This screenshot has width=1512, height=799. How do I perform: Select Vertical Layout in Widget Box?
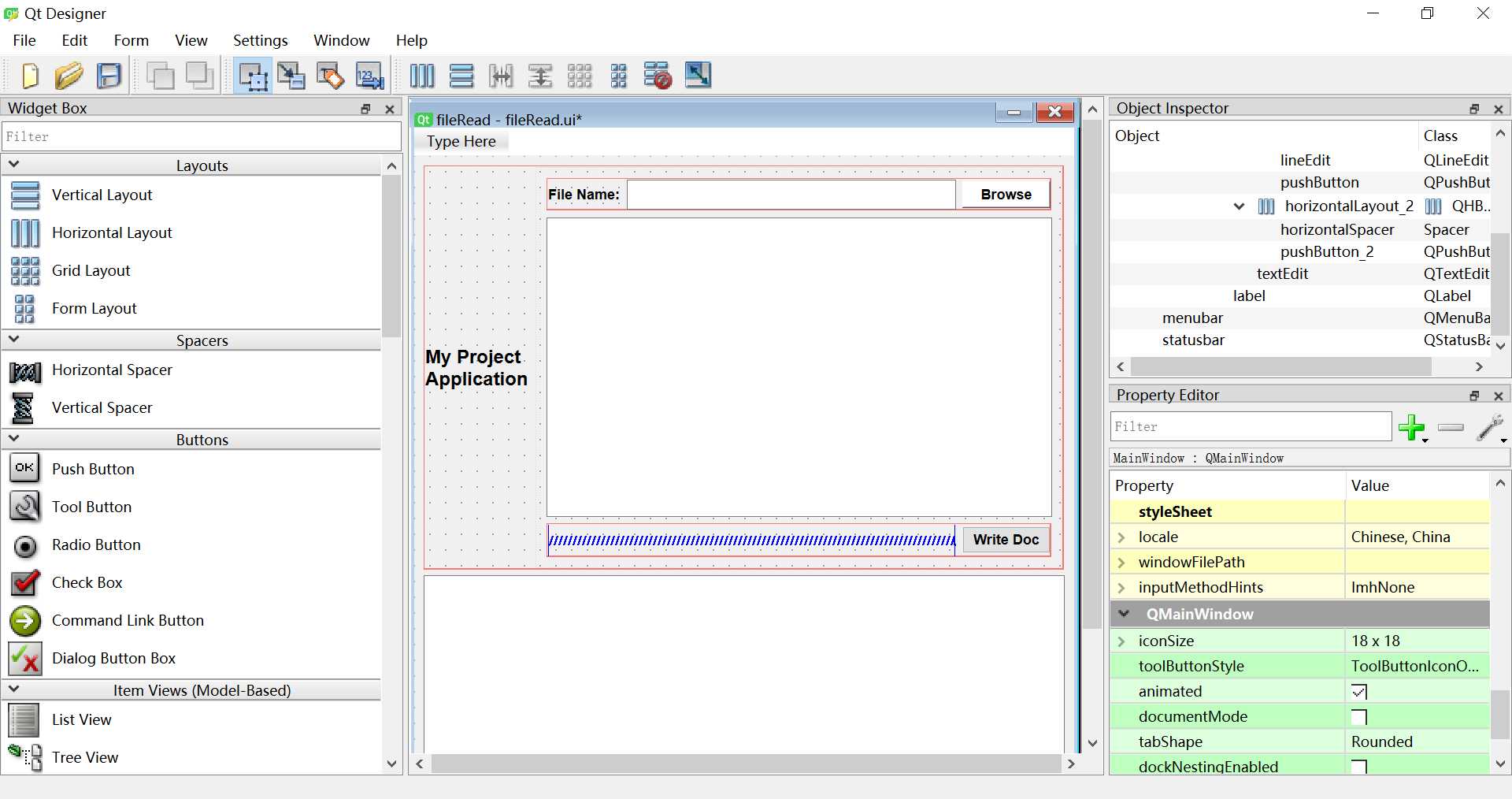pyautogui.click(x=102, y=195)
